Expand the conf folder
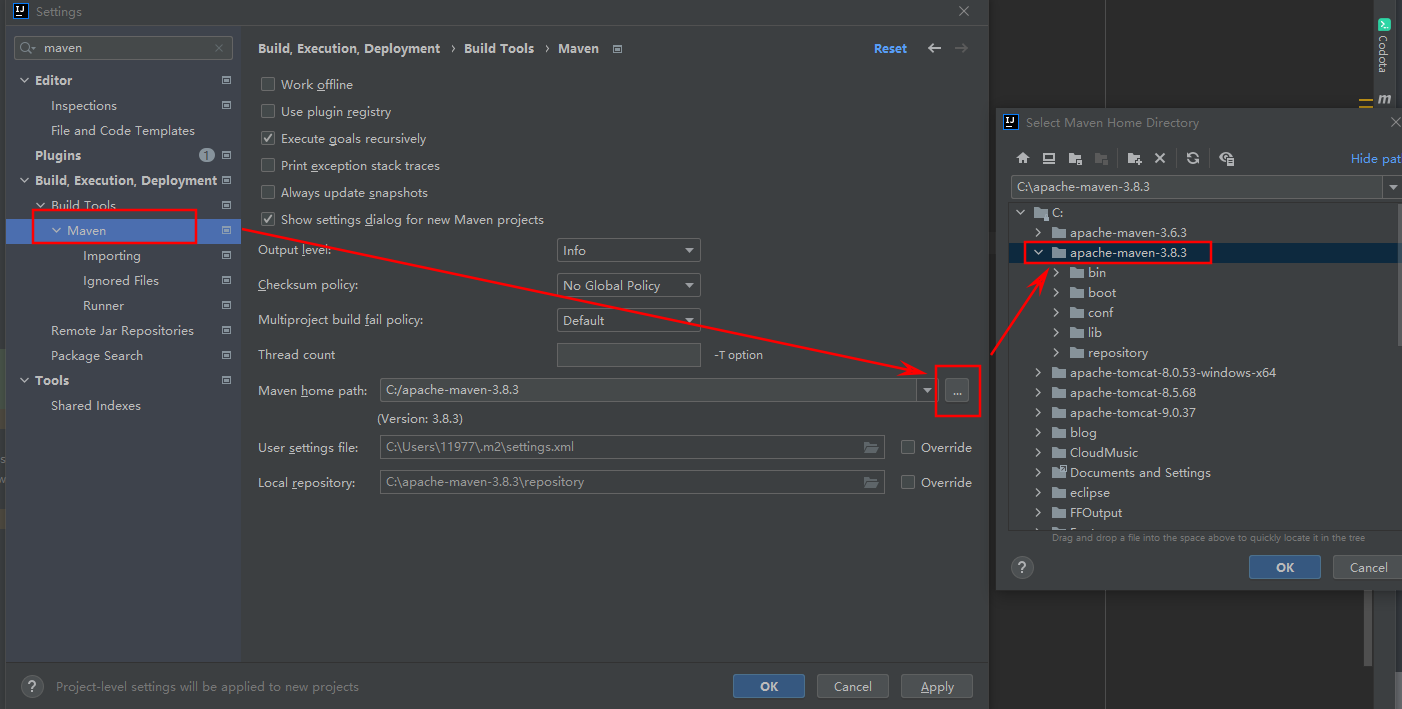The height and width of the screenshot is (709, 1402). point(1056,312)
